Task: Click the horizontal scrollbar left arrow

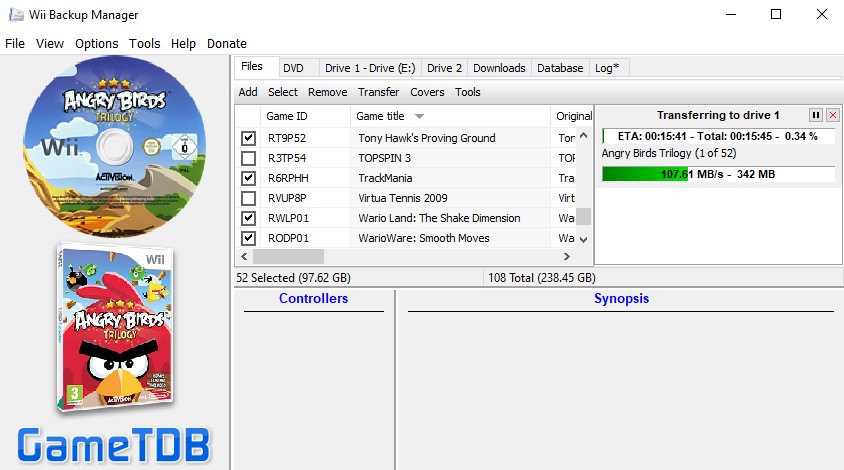Action: tap(244, 256)
